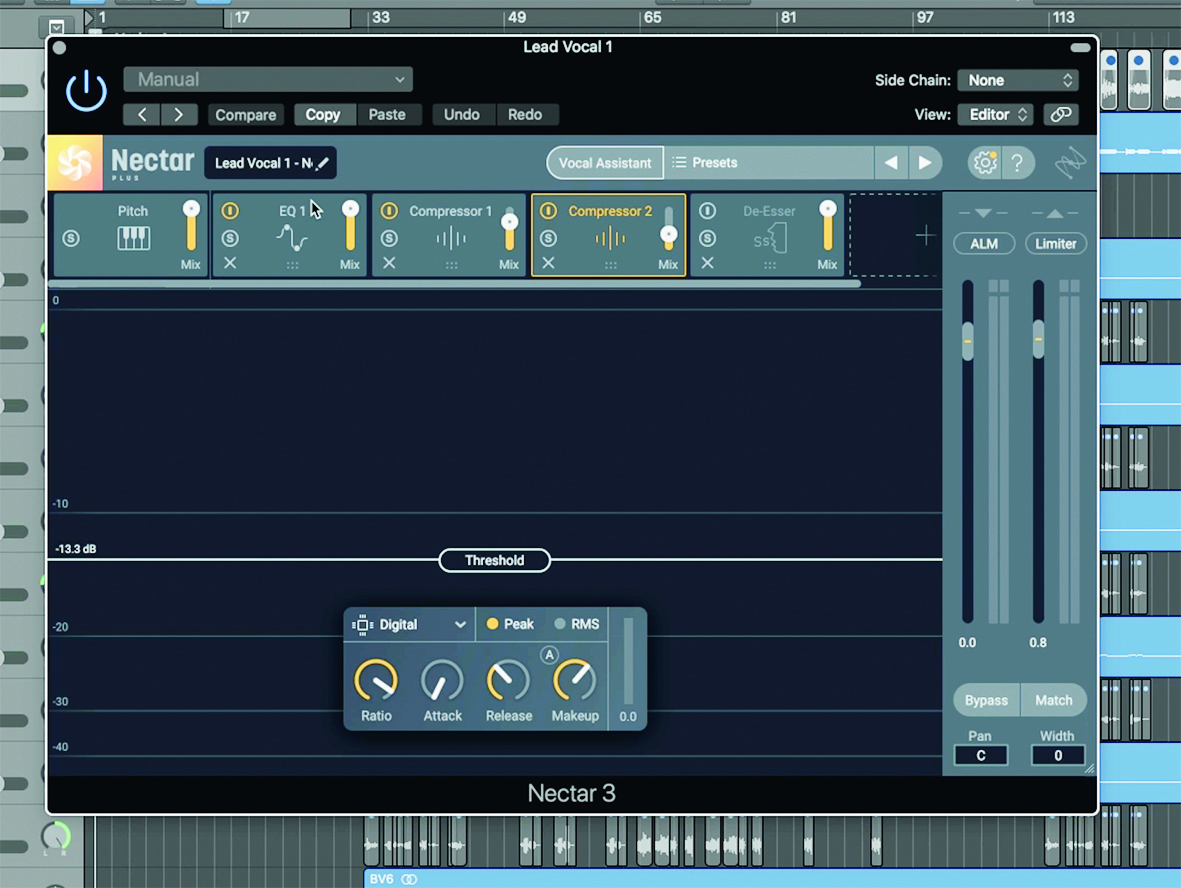Adjust the EQ 1 Mix slider
Screen dimensions: 1181x888
[x=350, y=226]
